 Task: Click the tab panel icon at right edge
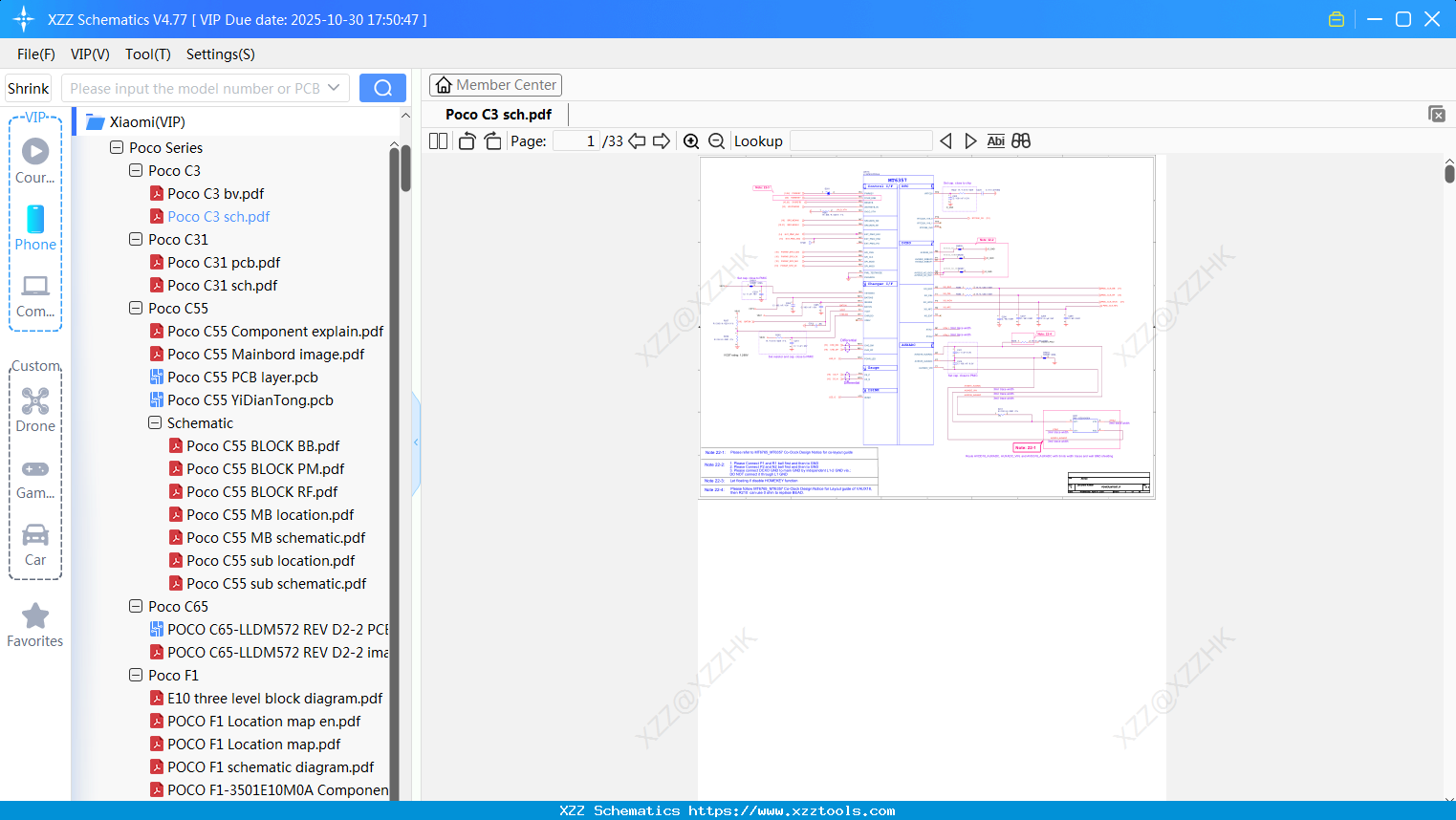tap(1437, 114)
